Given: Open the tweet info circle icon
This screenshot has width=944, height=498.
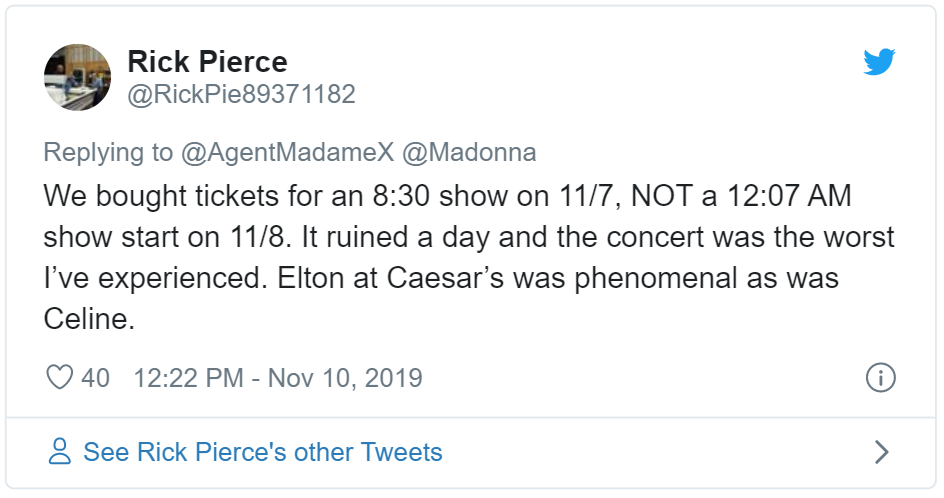Looking at the screenshot, I should (x=879, y=377).
